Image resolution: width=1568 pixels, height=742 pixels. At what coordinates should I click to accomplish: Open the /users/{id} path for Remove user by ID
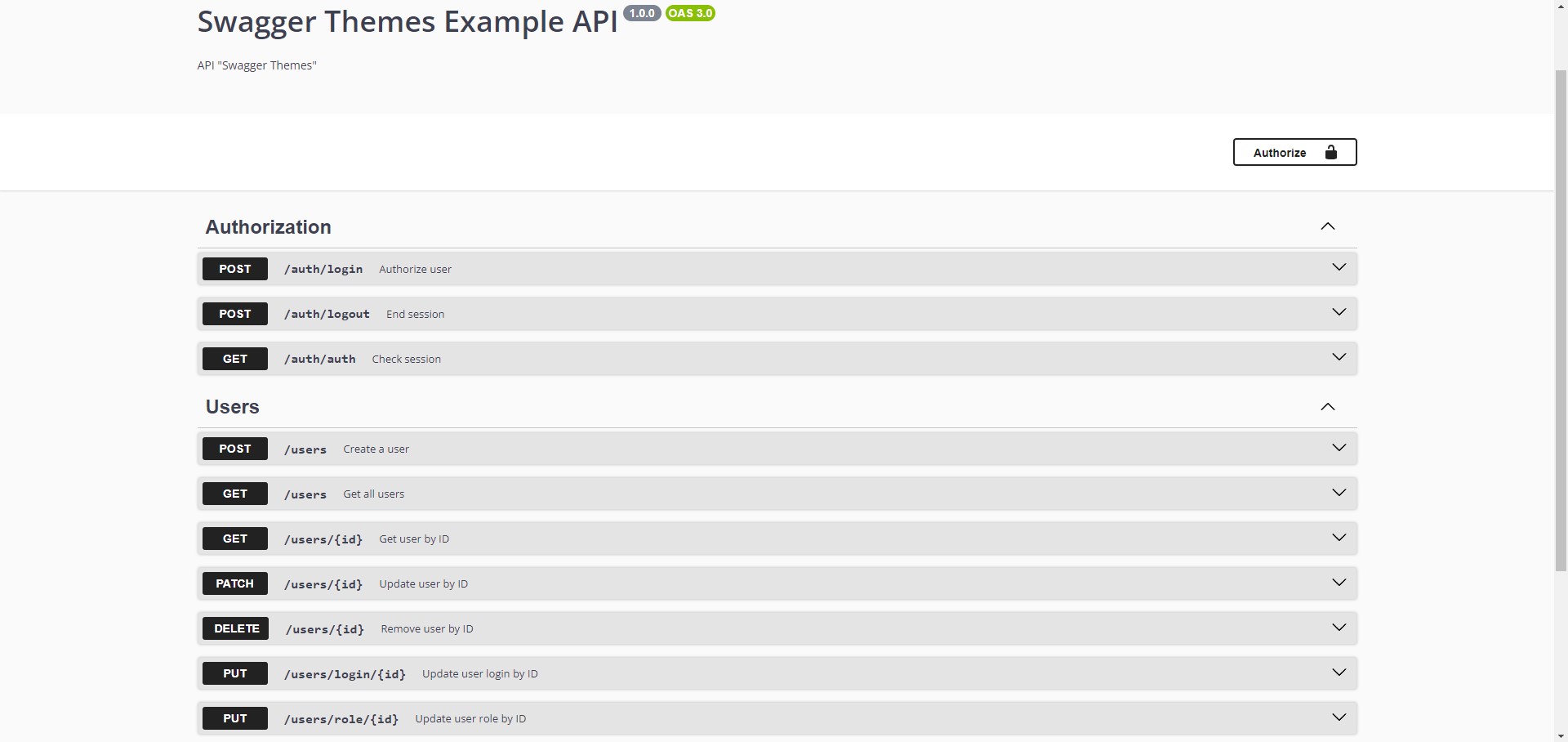pyautogui.click(x=325, y=629)
